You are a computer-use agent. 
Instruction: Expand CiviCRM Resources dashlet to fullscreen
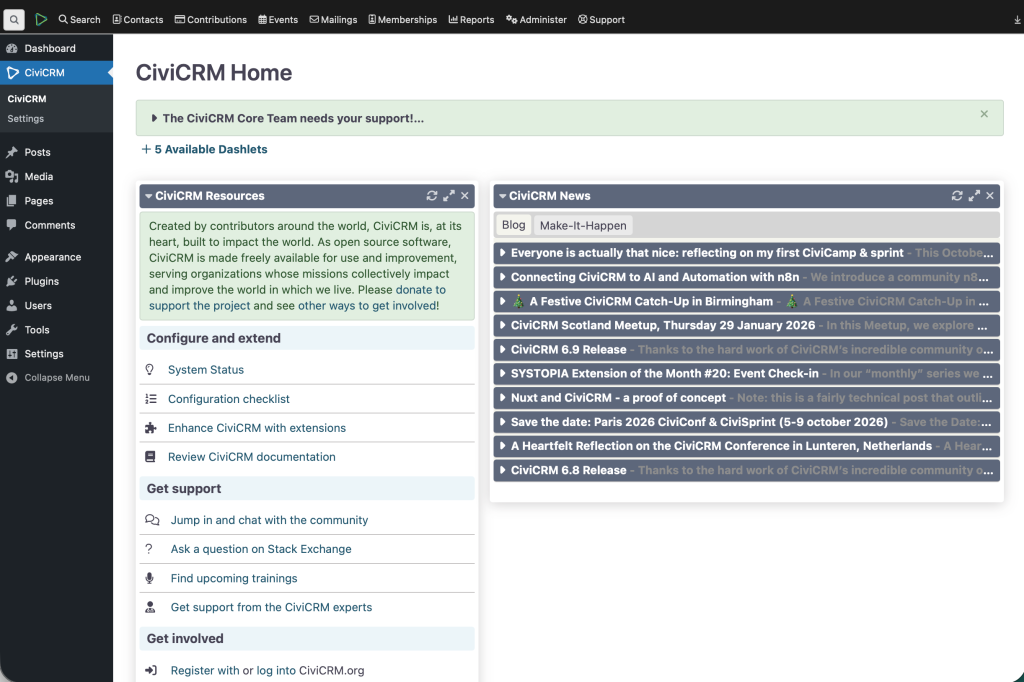point(447,195)
